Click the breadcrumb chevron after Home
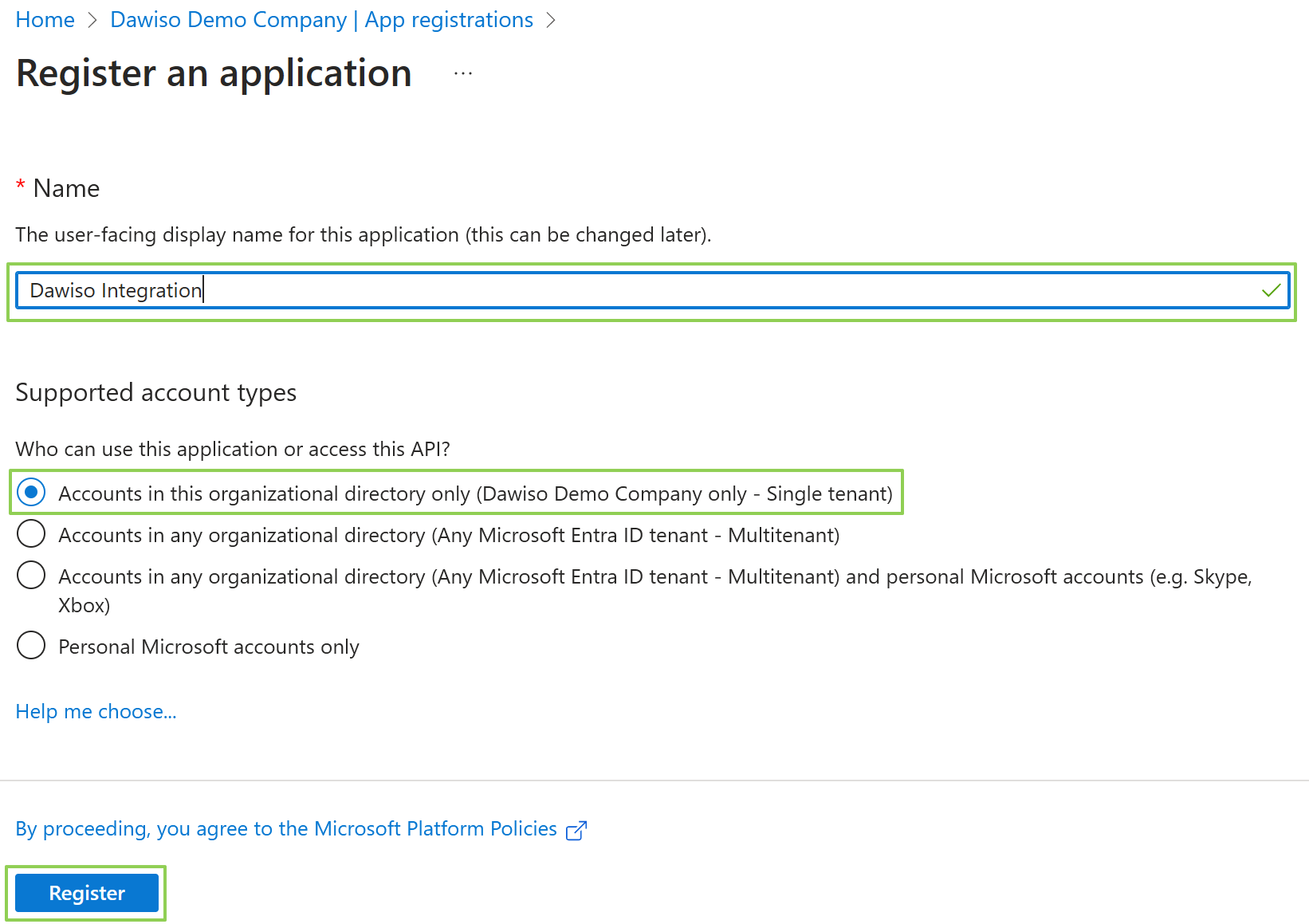Viewport: 1309px width, 924px height. pyautogui.click(x=91, y=20)
